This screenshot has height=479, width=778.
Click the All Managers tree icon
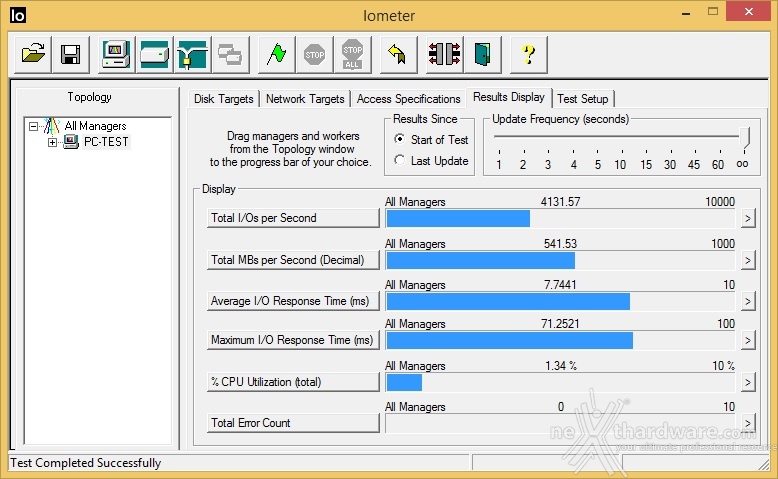(x=52, y=126)
